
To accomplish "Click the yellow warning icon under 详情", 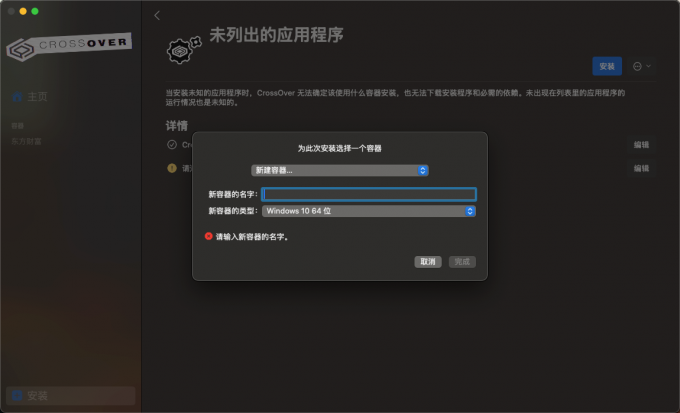I will (172, 168).
